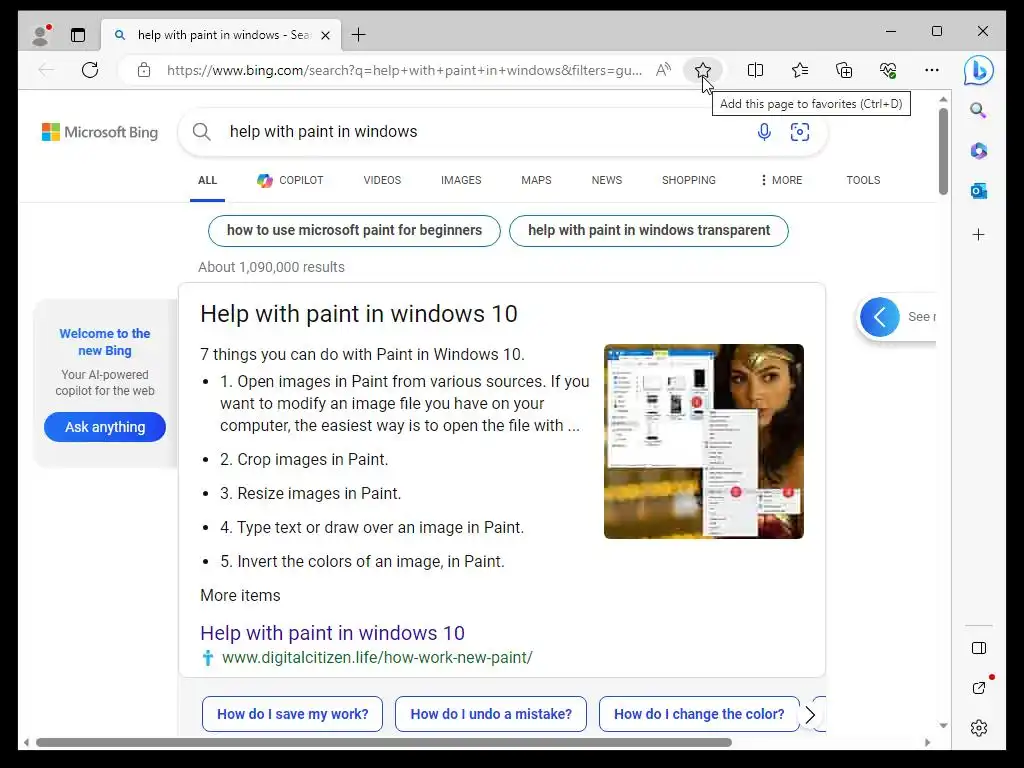Click the horizontal page scrollbar thumb
Viewport: 1024px width, 768px height.
pos(383,743)
